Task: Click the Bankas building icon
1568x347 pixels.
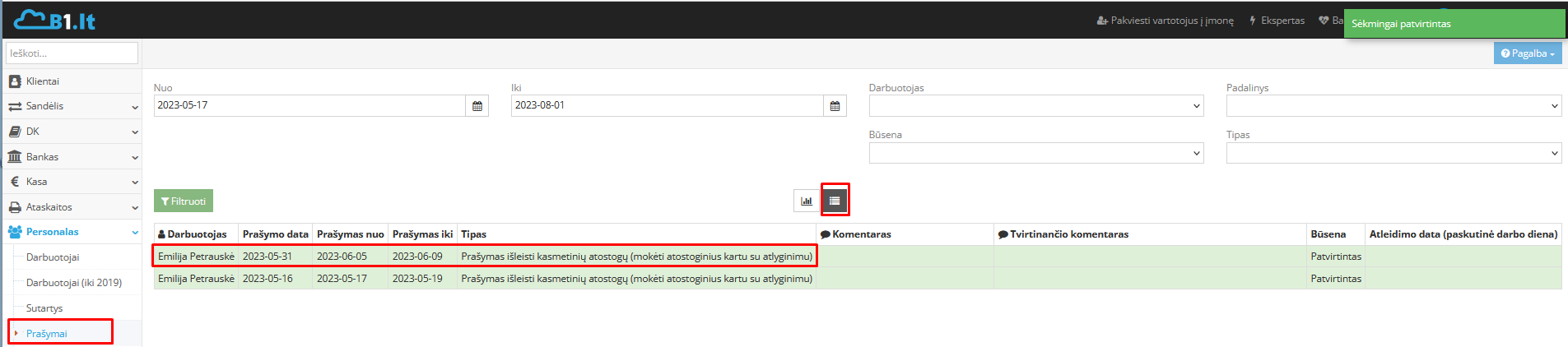Action: click(x=15, y=157)
